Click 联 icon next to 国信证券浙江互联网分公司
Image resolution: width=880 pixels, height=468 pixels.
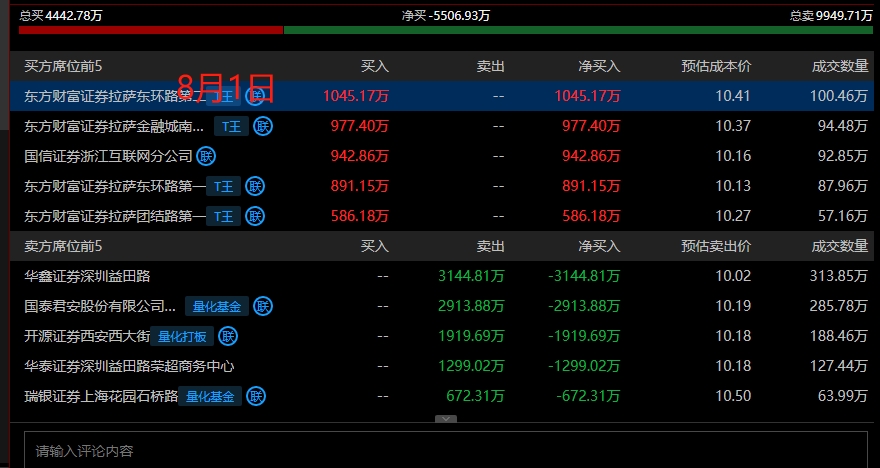tap(206, 156)
